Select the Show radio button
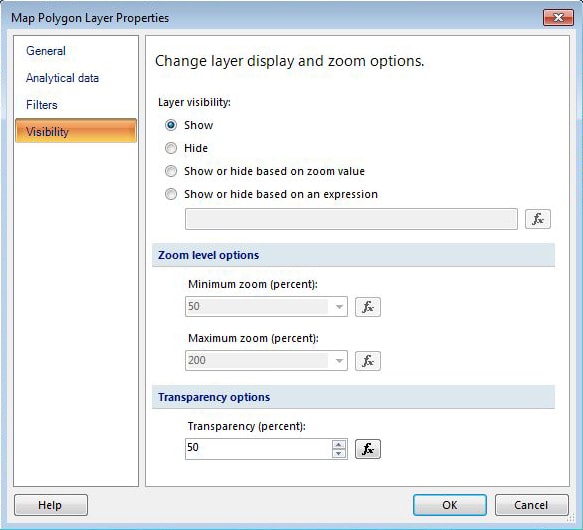Image resolution: width=583 pixels, height=530 pixels. [171, 125]
